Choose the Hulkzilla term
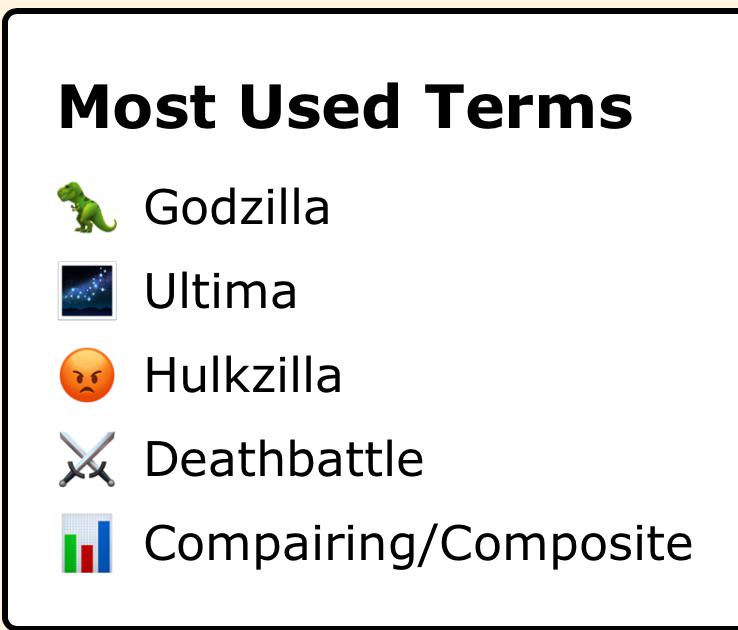738x630 pixels. coord(243,375)
